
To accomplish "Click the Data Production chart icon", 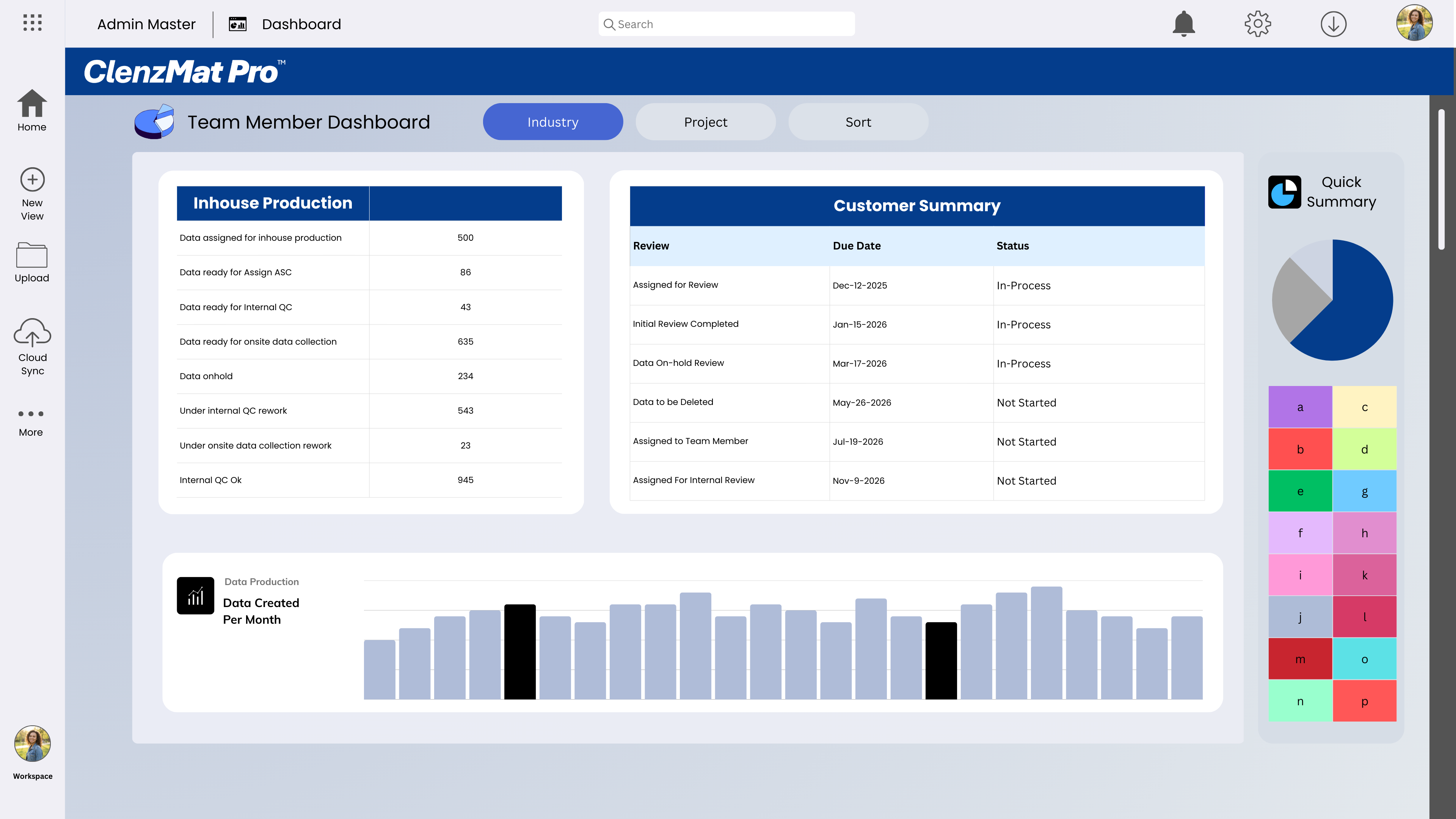I will coord(196,595).
